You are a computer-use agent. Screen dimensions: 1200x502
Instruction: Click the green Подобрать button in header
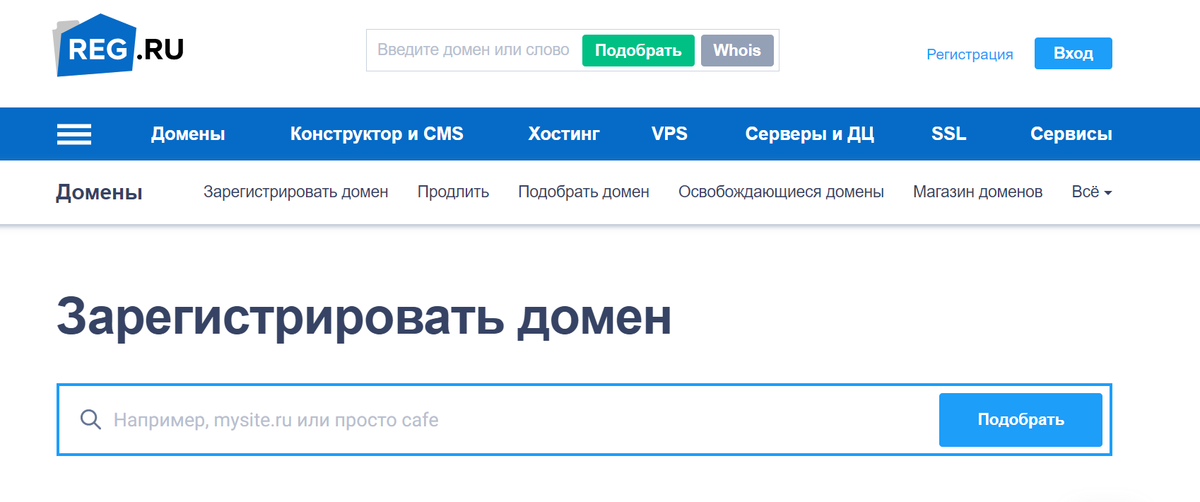click(x=638, y=51)
